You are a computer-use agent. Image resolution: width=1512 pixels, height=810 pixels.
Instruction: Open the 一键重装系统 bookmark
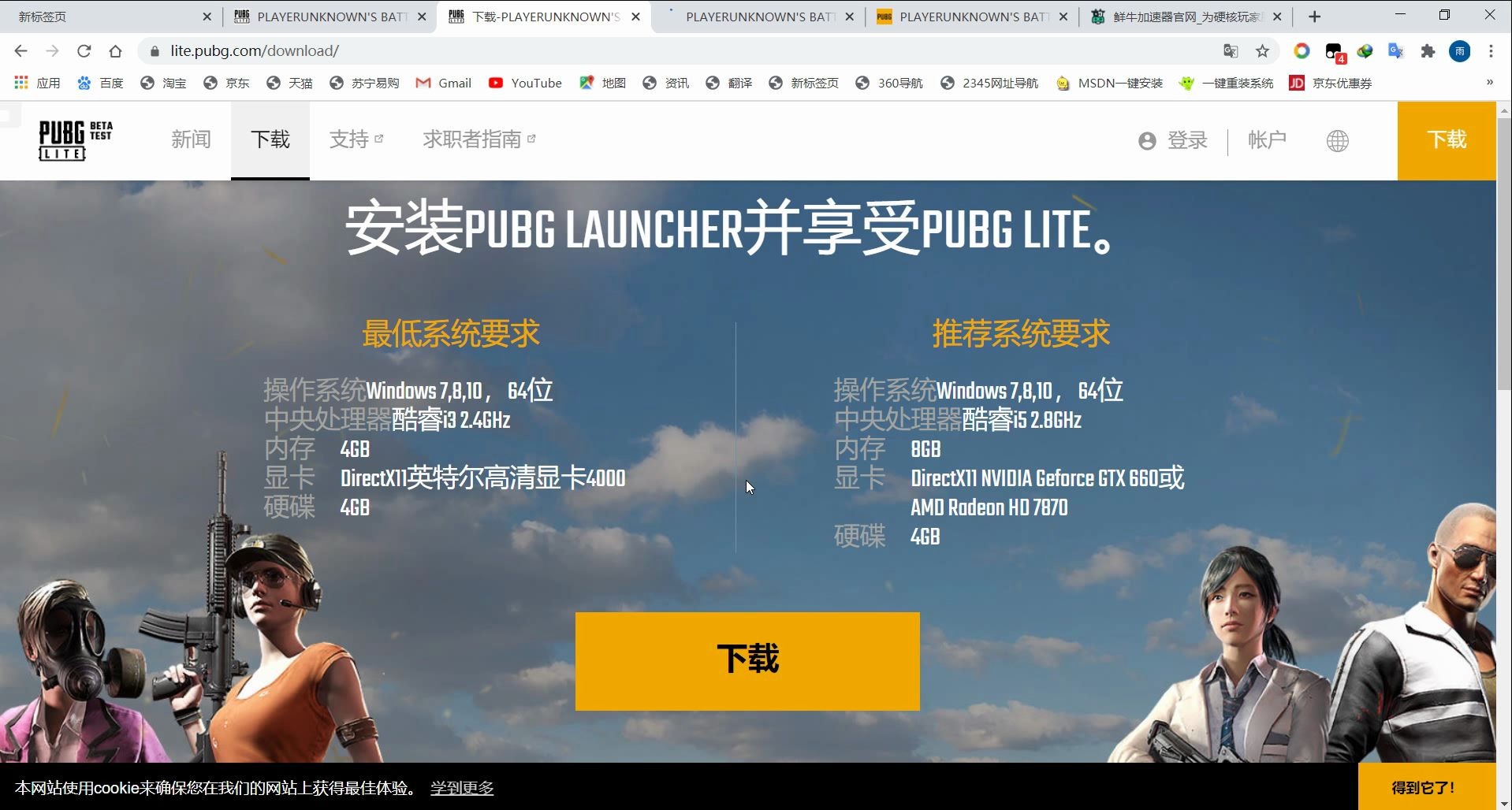1226,83
